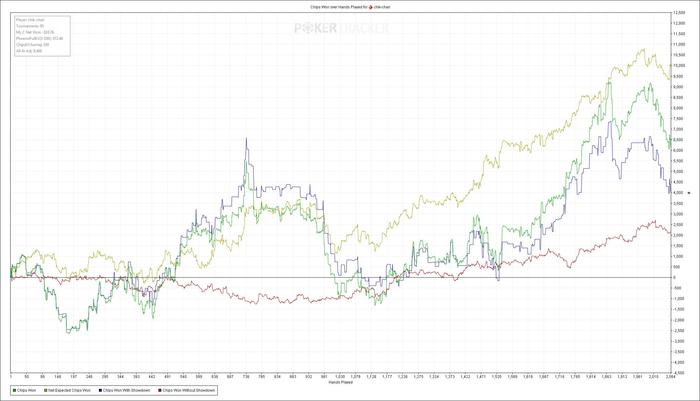Click the 'Chips Won With Showdown' legend entry
The image size is (700, 401).
[x=127, y=390]
